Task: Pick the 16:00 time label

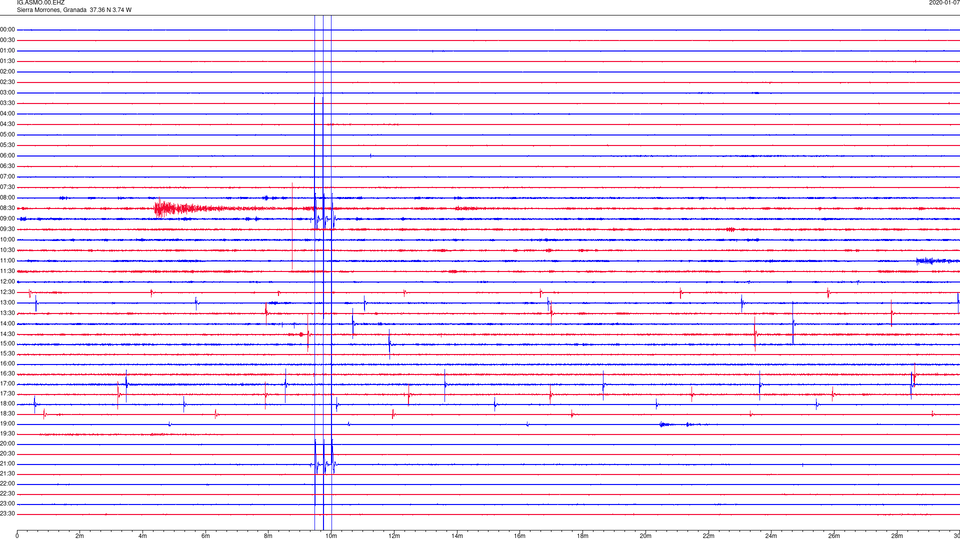Action: (x=7, y=364)
